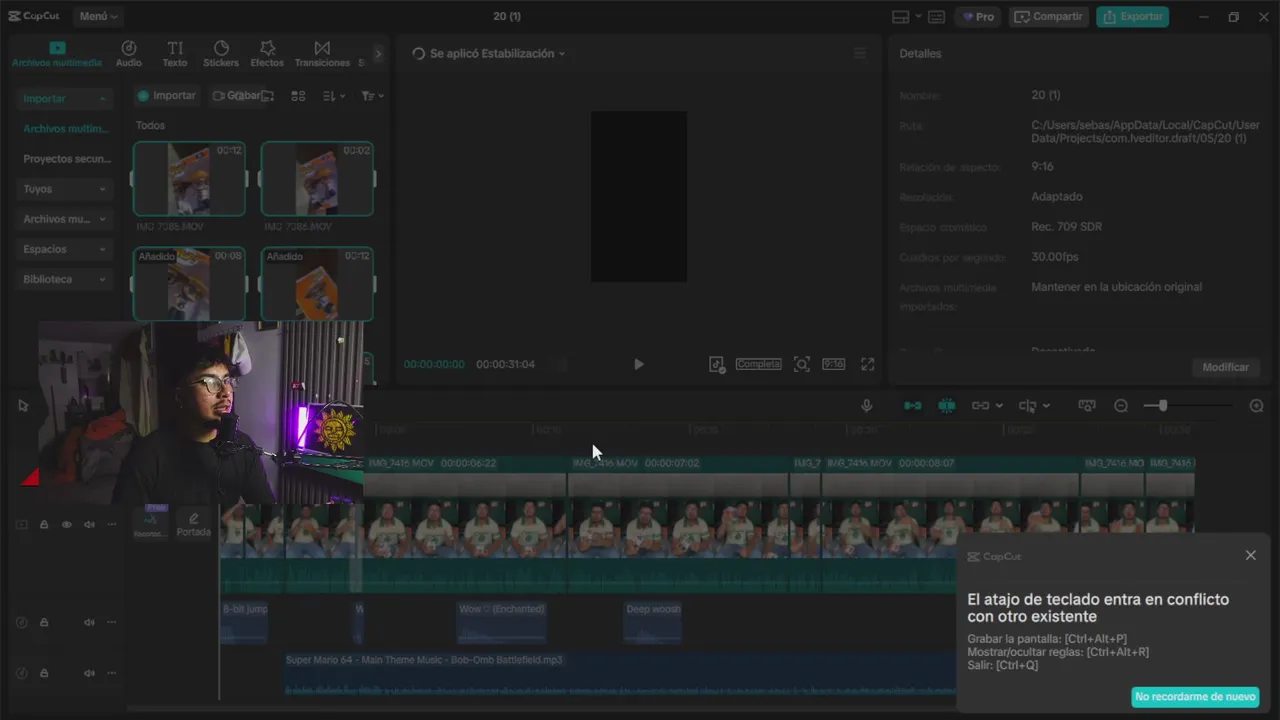Screen dimensions: 1280x720
Task: Enter full screen preview
Action: point(868,364)
